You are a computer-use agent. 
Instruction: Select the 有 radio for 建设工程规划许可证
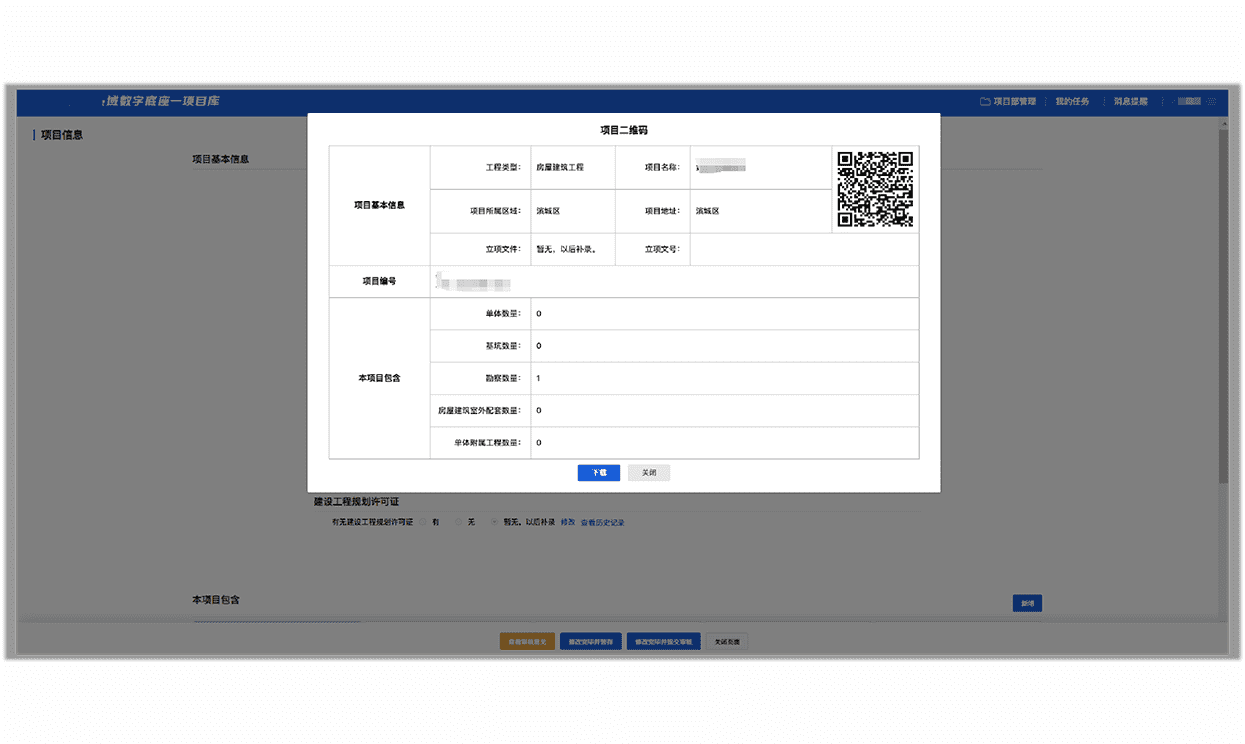tap(424, 522)
